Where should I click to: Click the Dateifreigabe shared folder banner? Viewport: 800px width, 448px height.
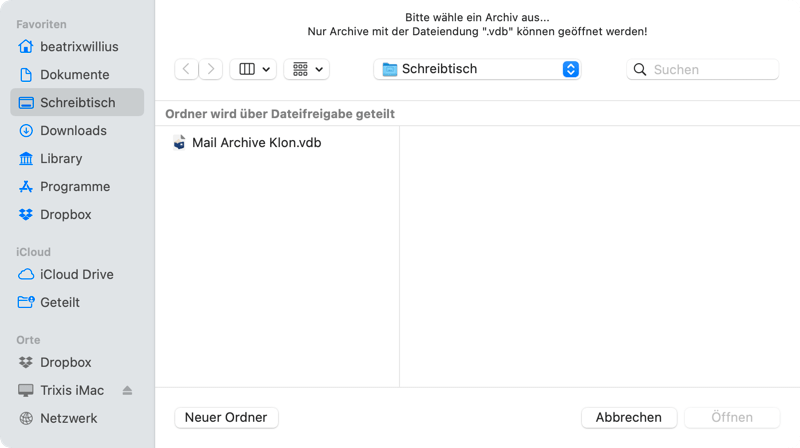(x=280, y=114)
